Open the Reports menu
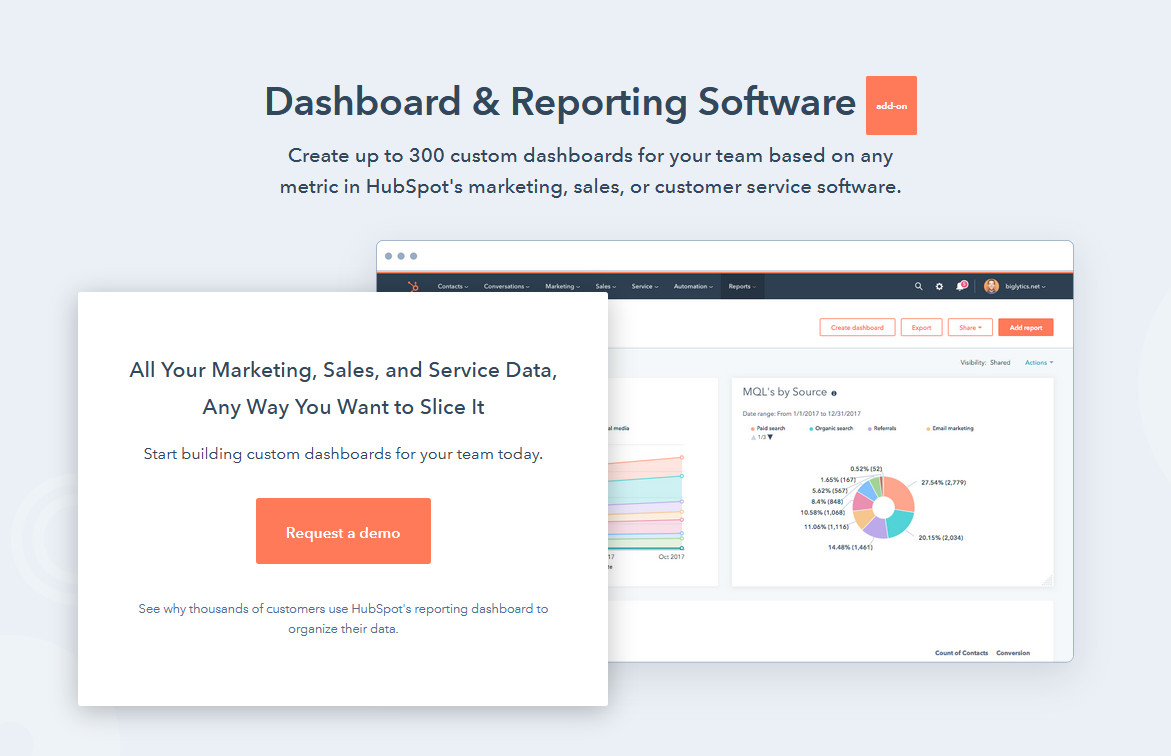The image size is (1171, 756). [x=742, y=286]
